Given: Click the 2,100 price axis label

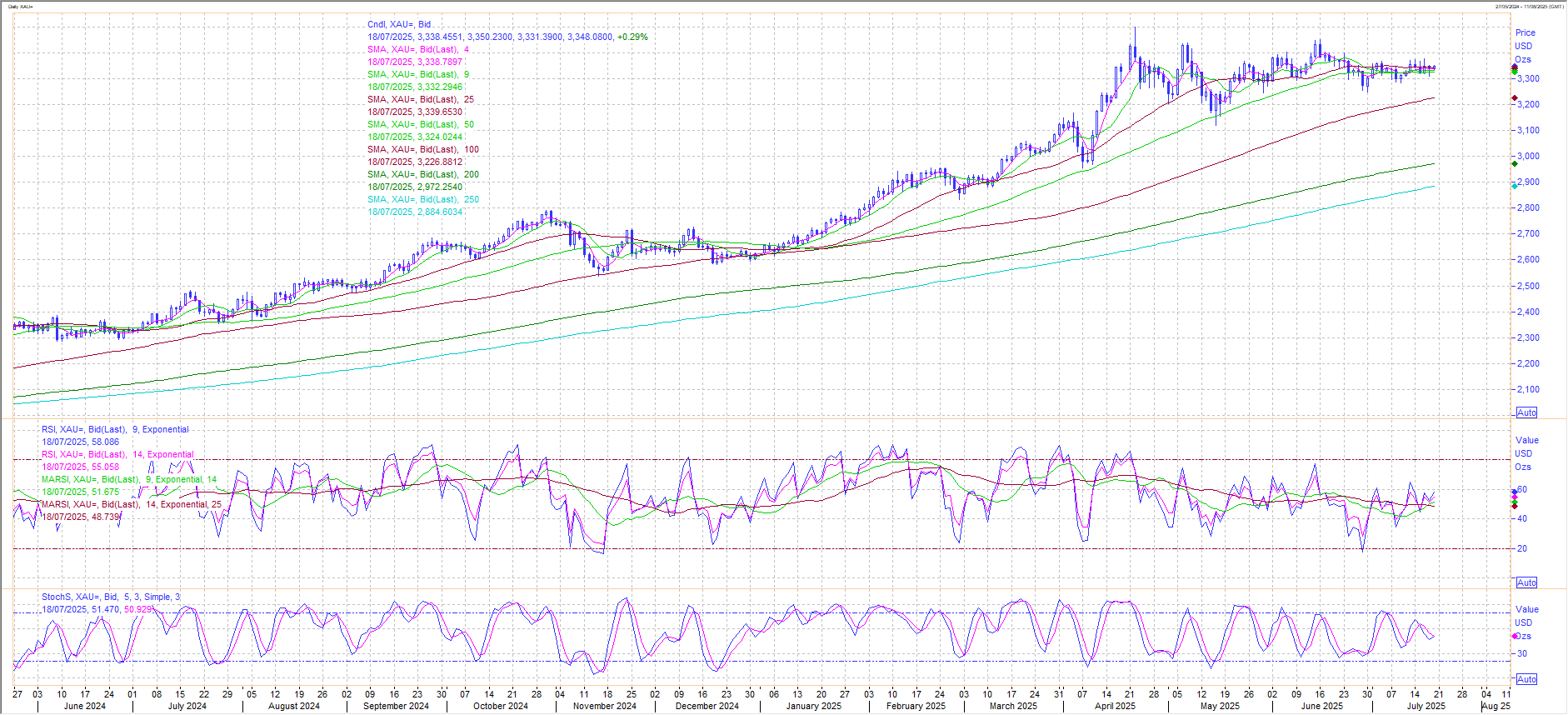Looking at the screenshot, I should tap(1528, 389).
